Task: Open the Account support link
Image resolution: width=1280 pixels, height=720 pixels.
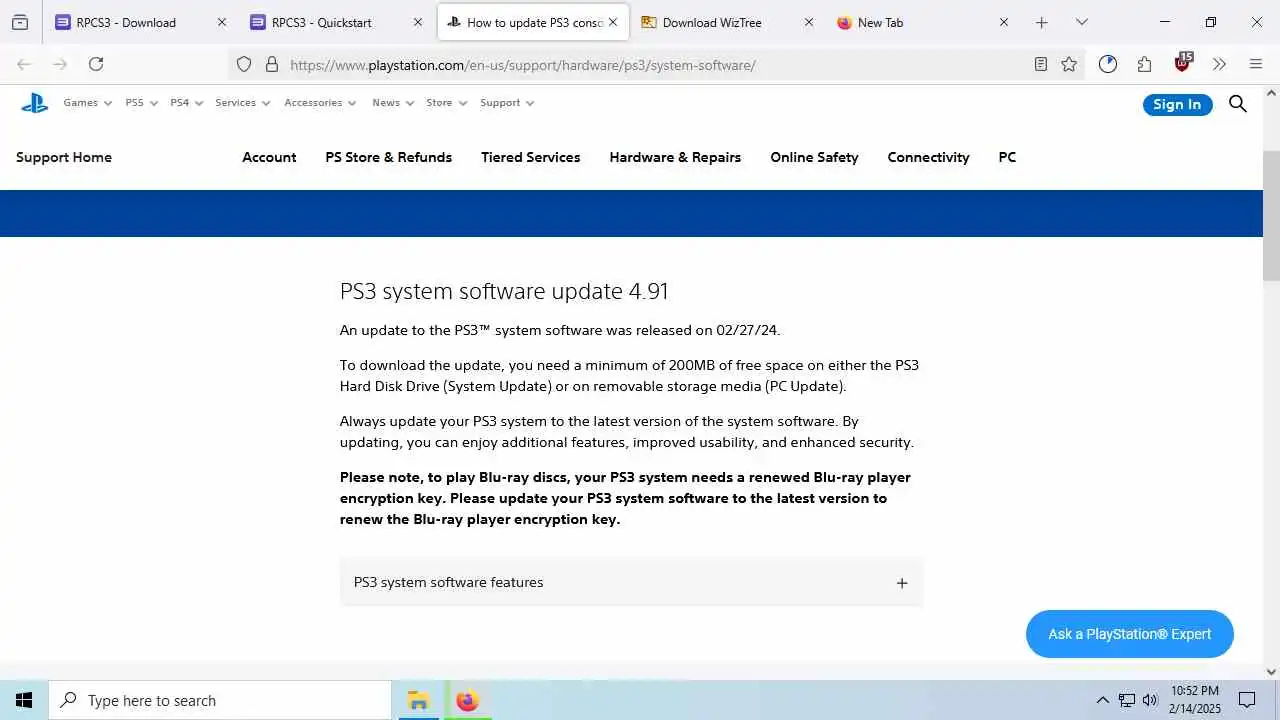Action: [x=269, y=157]
